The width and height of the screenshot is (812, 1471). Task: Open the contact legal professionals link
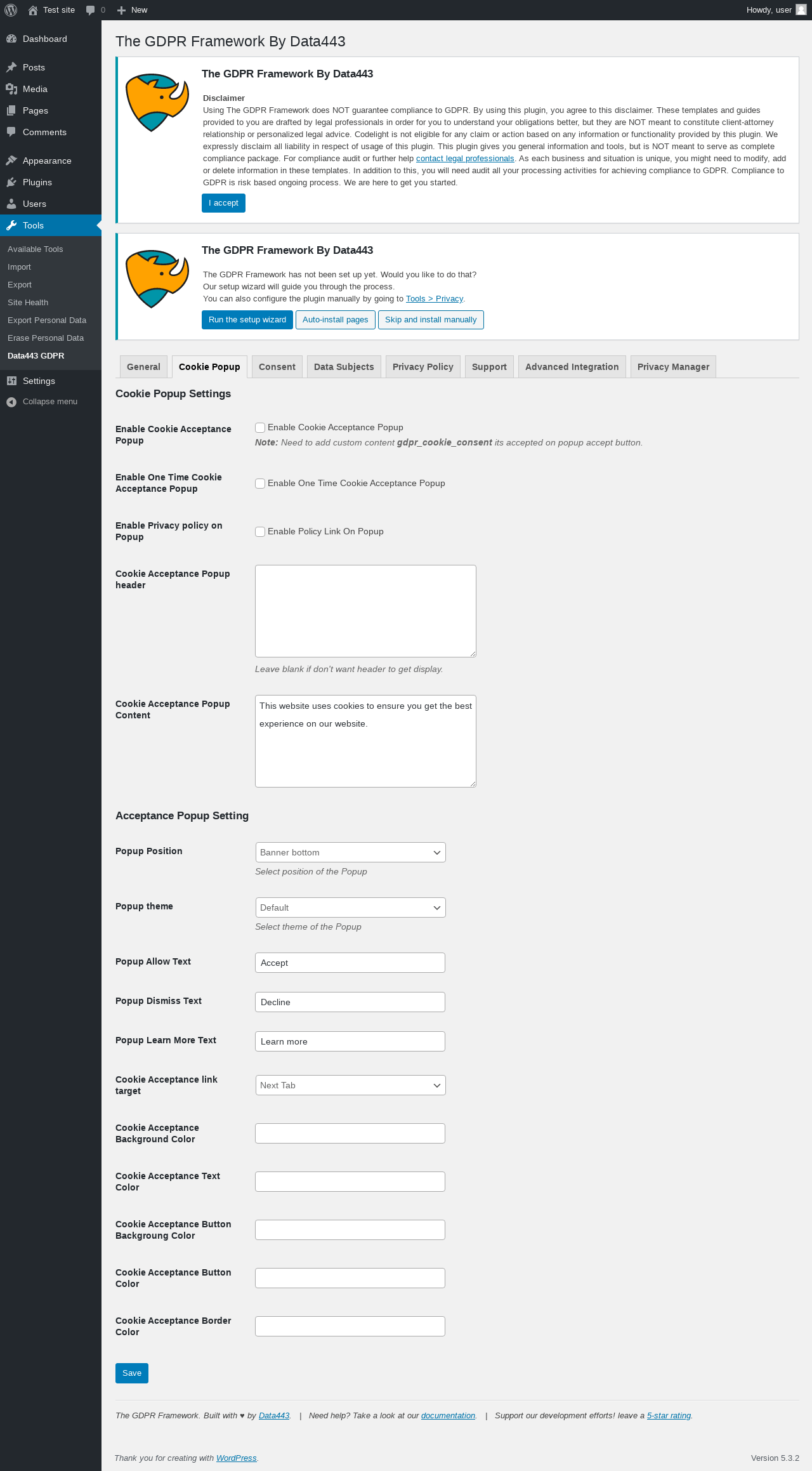[x=465, y=159]
